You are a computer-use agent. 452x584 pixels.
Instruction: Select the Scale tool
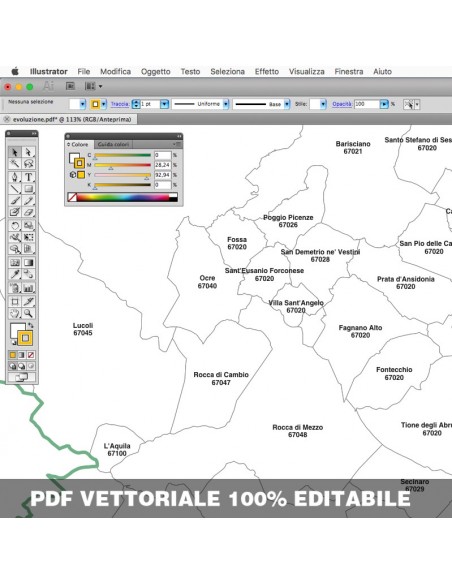(x=28, y=225)
